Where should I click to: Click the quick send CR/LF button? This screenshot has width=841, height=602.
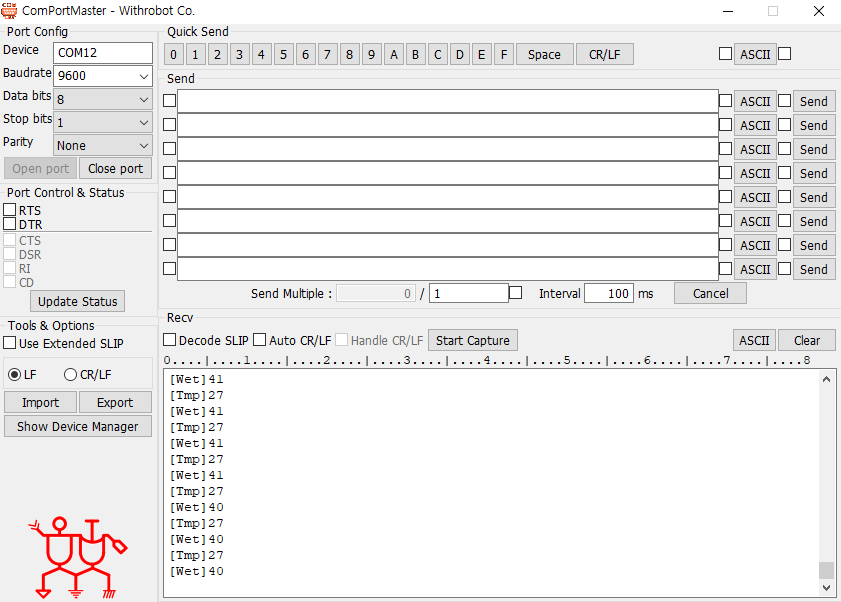pyautogui.click(x=604, y=54)
